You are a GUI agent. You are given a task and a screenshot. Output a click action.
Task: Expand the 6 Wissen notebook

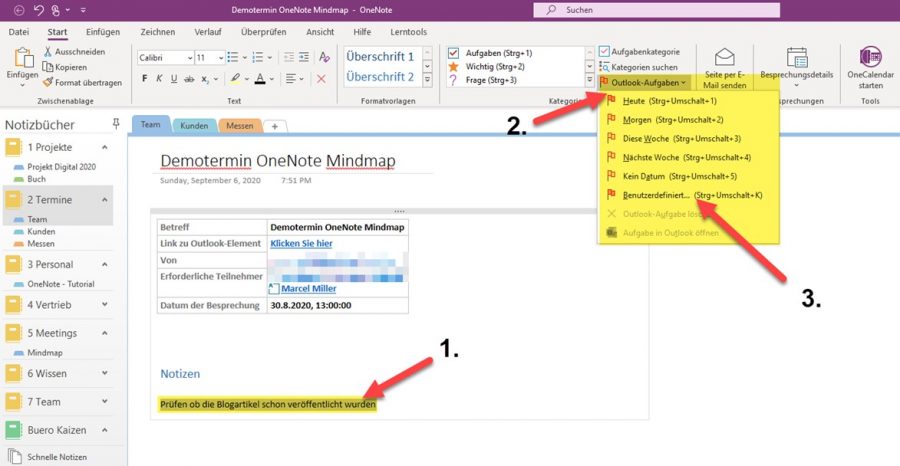point(104,373)
